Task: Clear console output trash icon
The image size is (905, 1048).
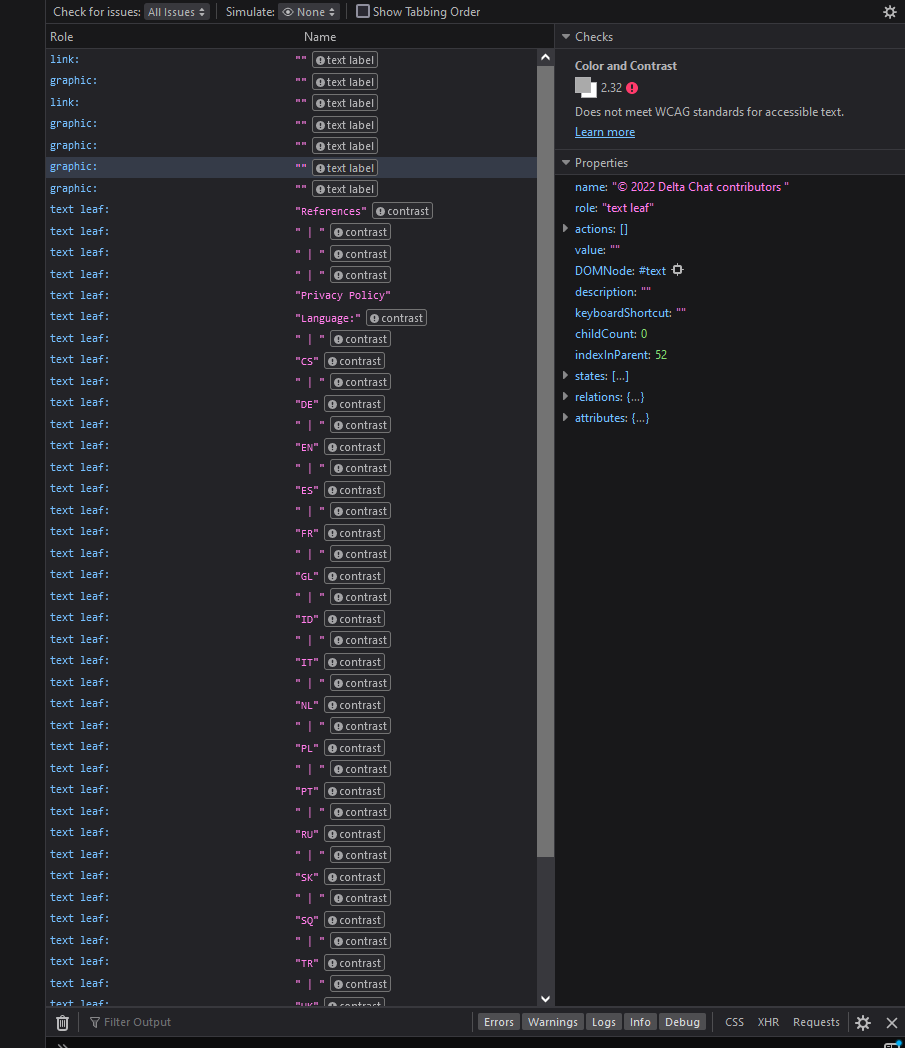Action: coord(62,1022)
